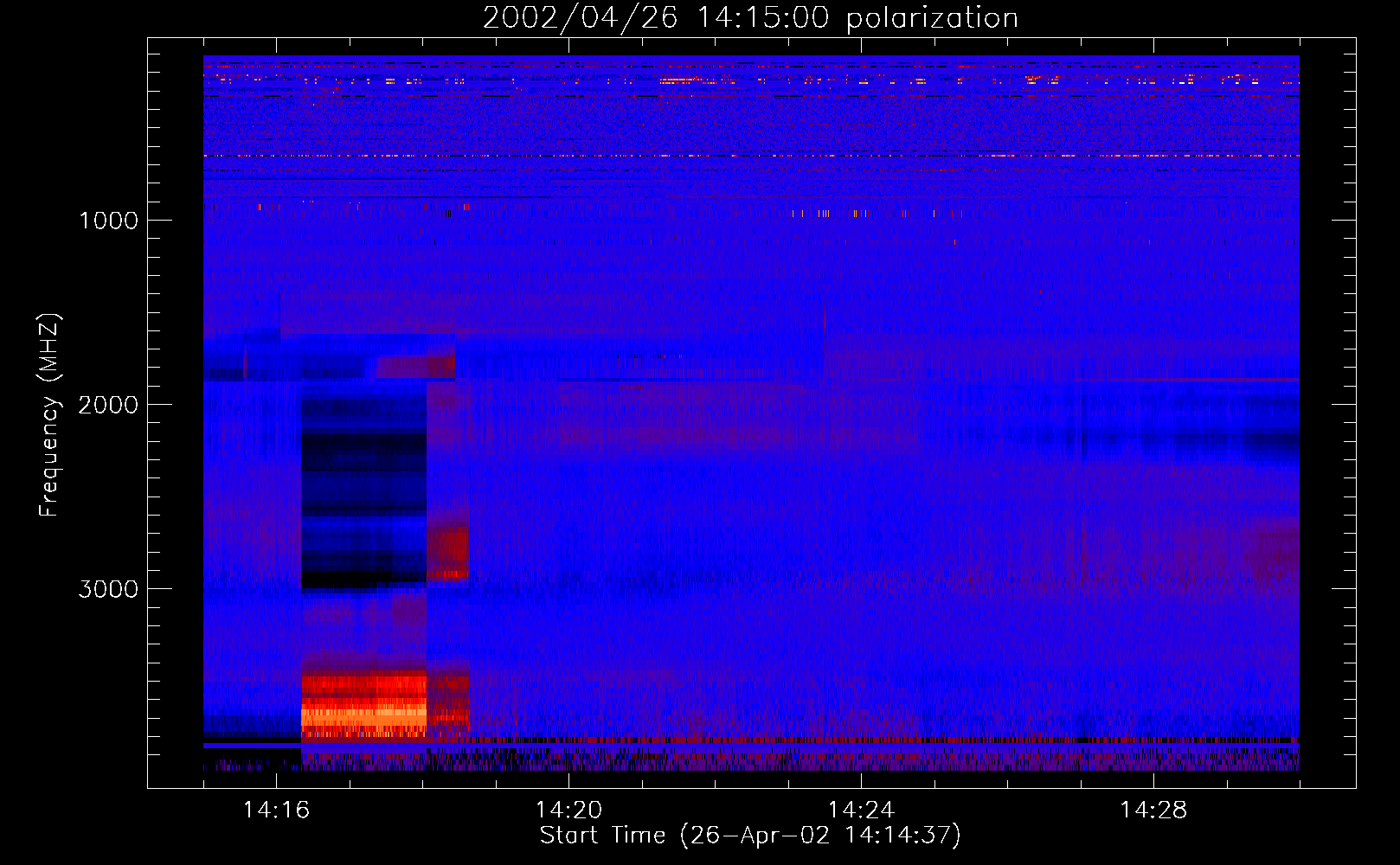Click the 14:16 time tick label
The width and height of the screenshot is (1400, 865).
click(x=276, y=810)
